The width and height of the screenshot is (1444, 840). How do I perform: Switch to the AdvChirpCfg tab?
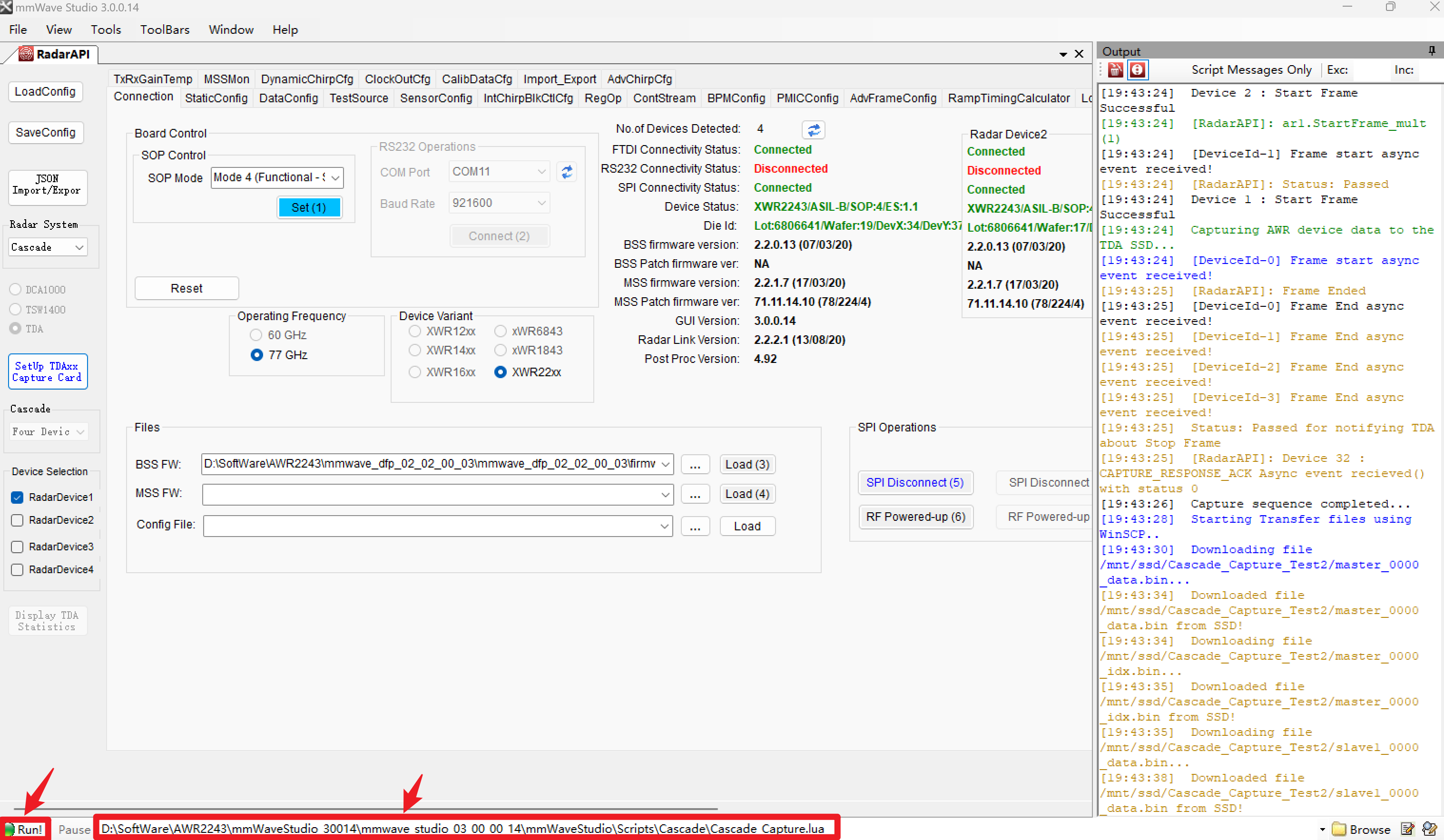pyautogui.click(x=639, y=79)
